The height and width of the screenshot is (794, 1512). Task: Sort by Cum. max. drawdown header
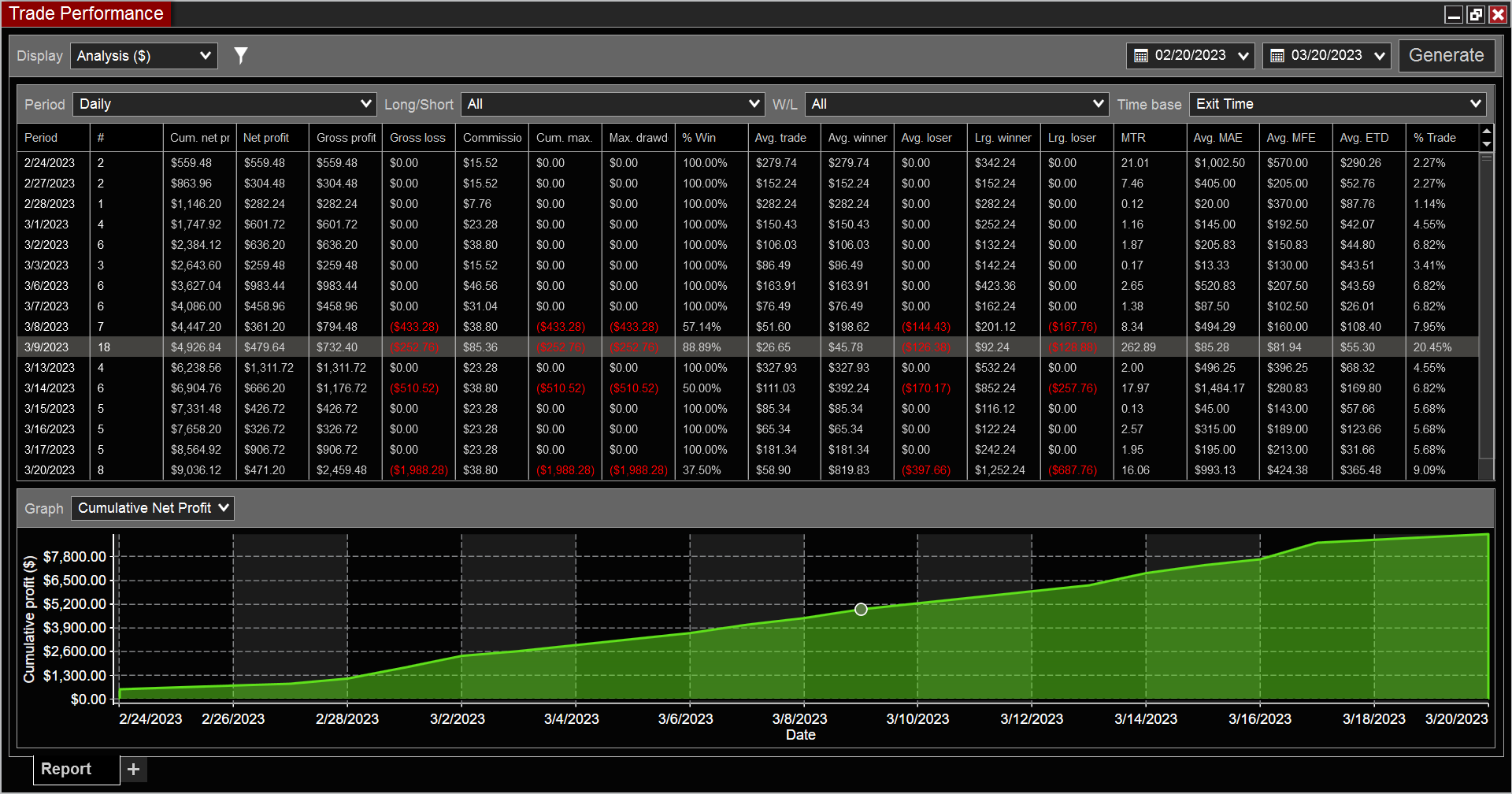pyautogui.click(x=566, y=138)
